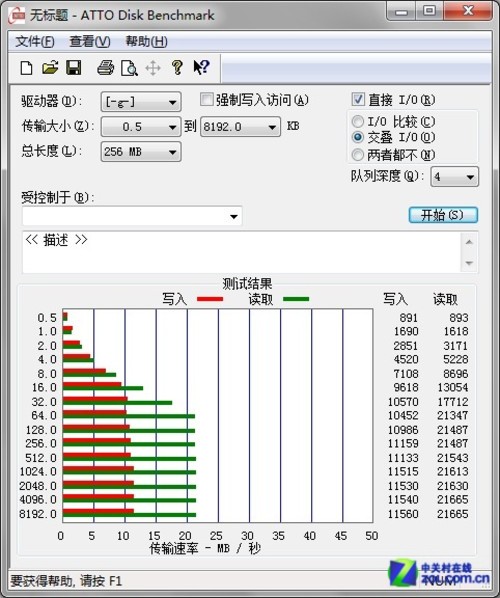The height and width of the screenshot is (598, 500).
Task: Click the 8192.0 row write value 11560
Action: click(403, 514)
